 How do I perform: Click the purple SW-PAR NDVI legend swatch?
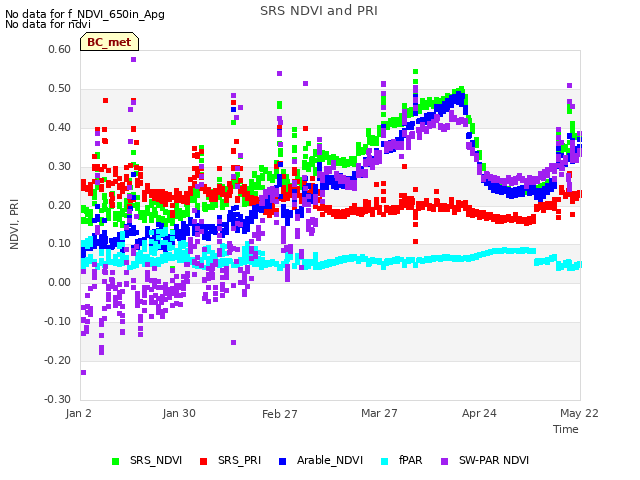coord(444,462)
